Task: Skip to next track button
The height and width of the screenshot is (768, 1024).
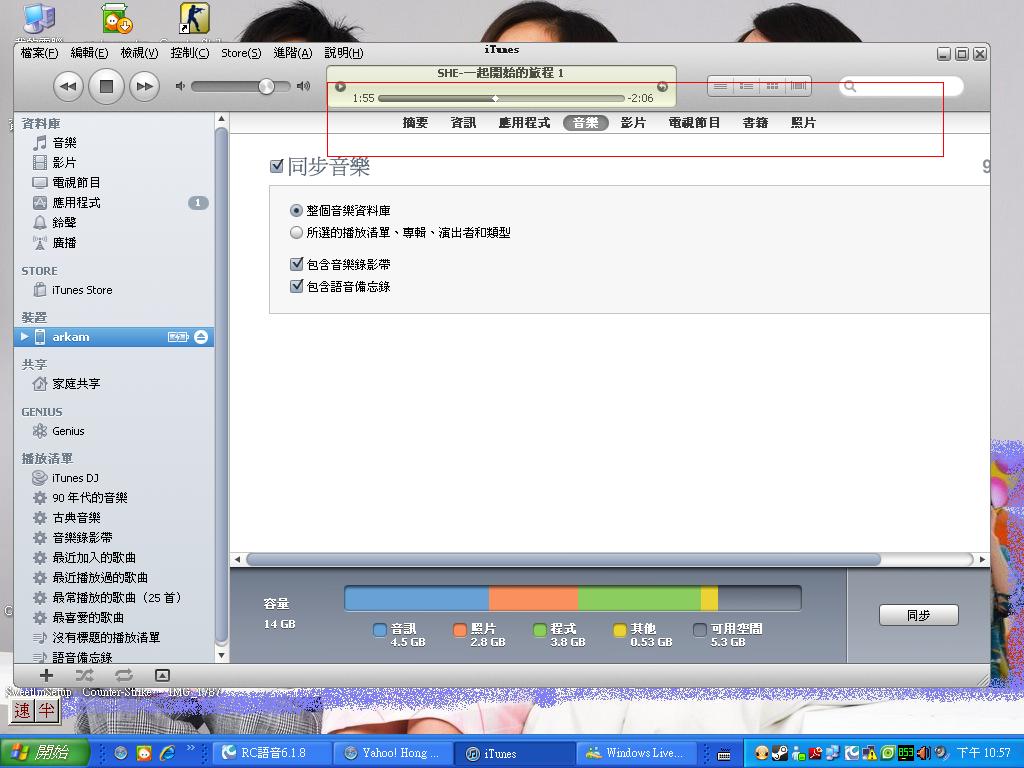Action: (x=144, y=86)
